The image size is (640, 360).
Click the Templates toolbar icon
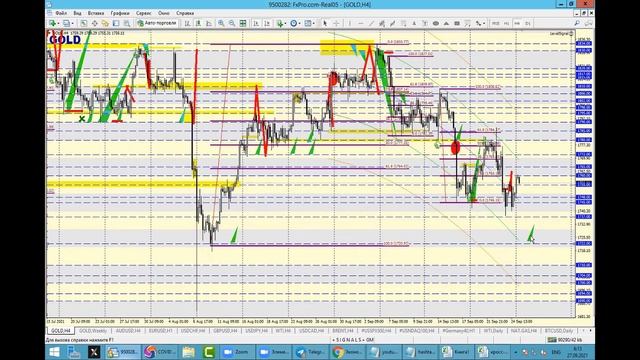point(308,23)
